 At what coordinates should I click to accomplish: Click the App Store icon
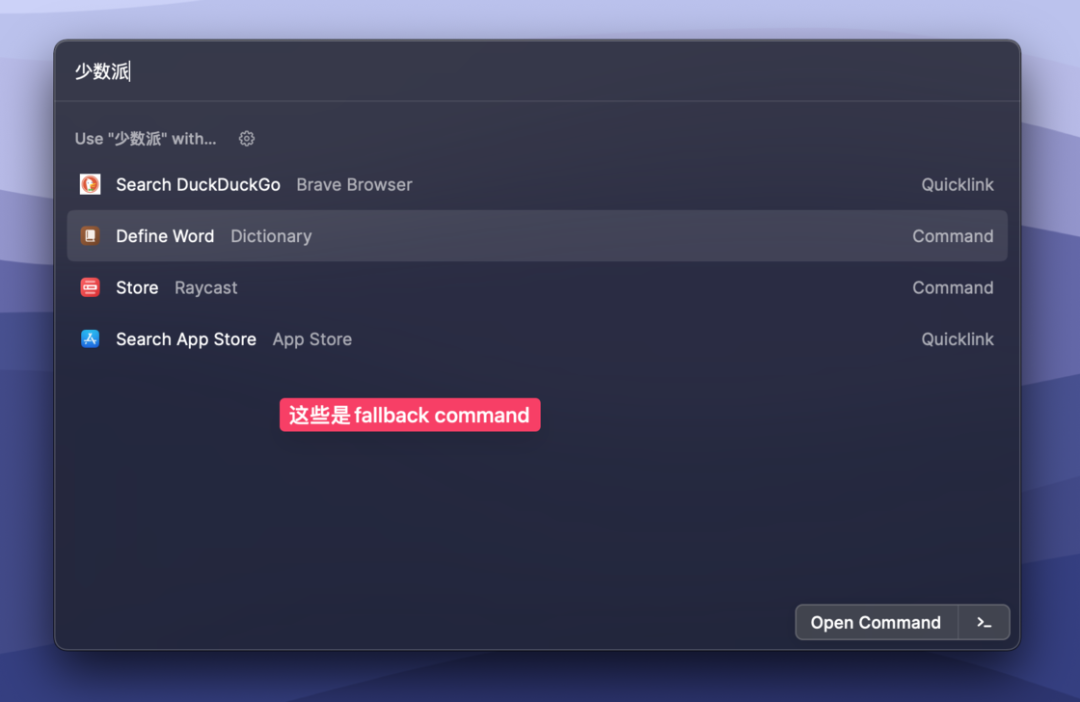pos(90,339)
